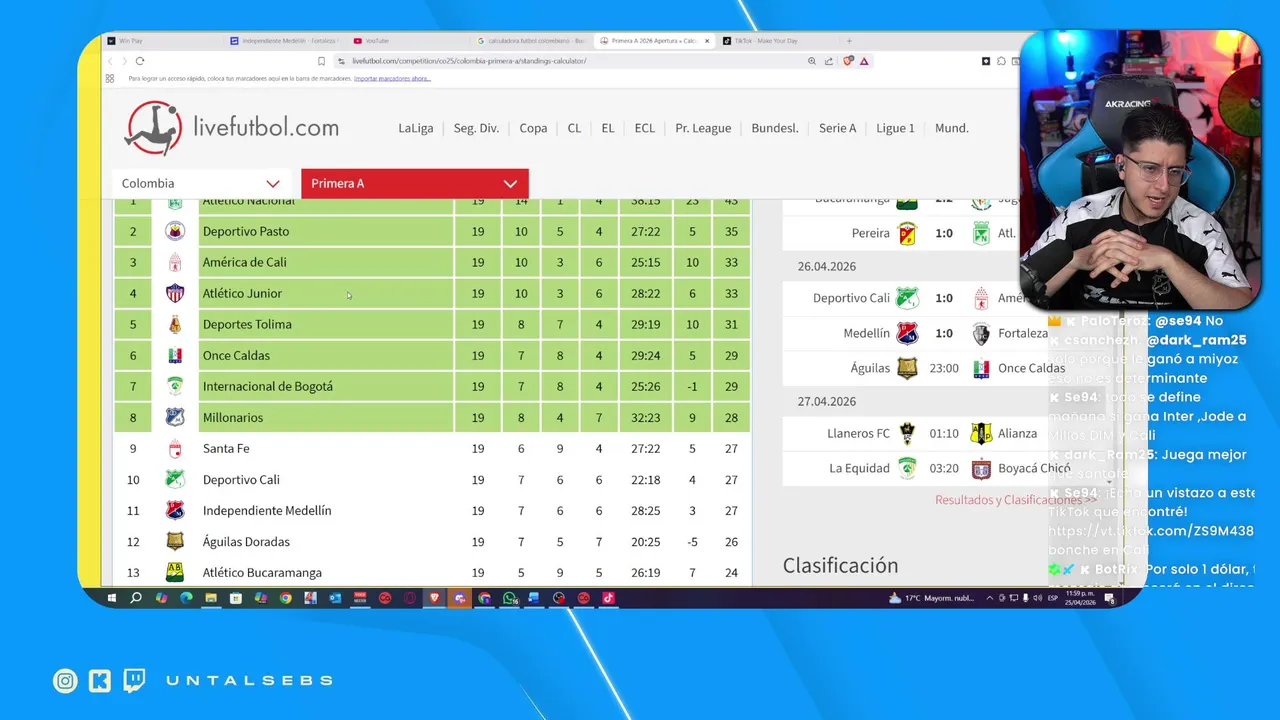Go back with the browser back arrow
The width and height of the screenshot is (1280, 720).
tap(111, 61)
